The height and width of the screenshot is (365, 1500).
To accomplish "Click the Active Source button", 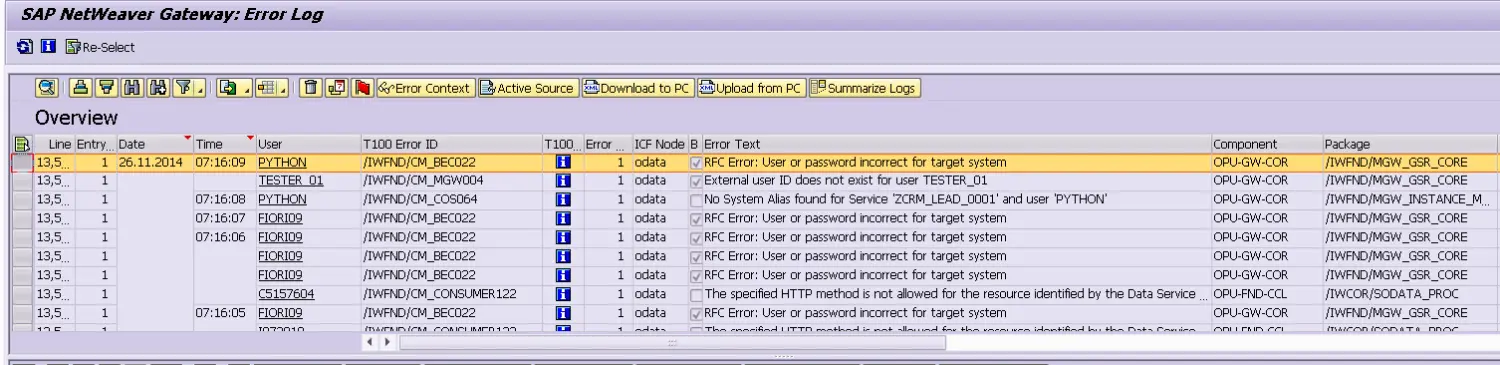I will click(527, 88).
